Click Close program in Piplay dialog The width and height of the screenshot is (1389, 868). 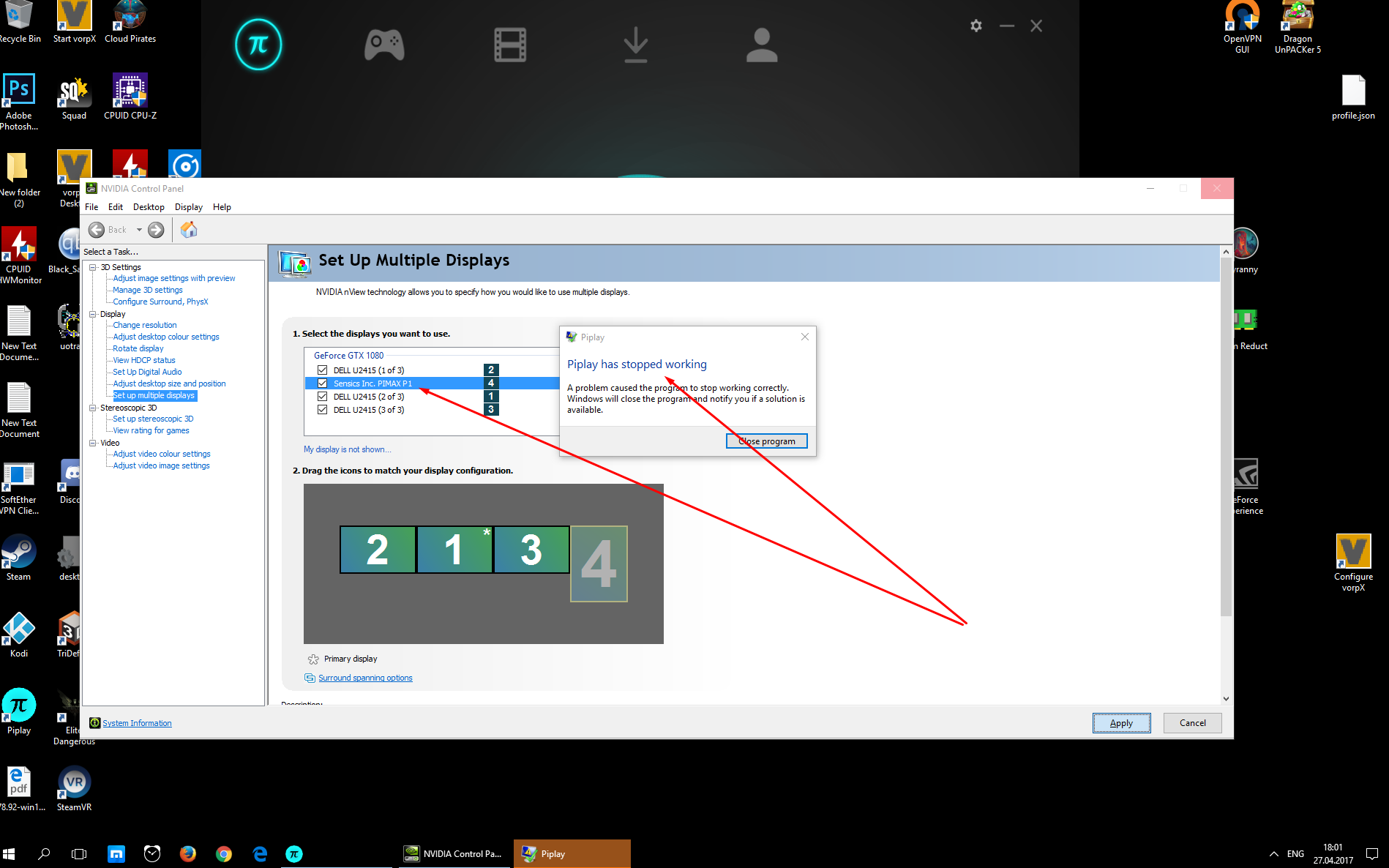pos(766,441)
